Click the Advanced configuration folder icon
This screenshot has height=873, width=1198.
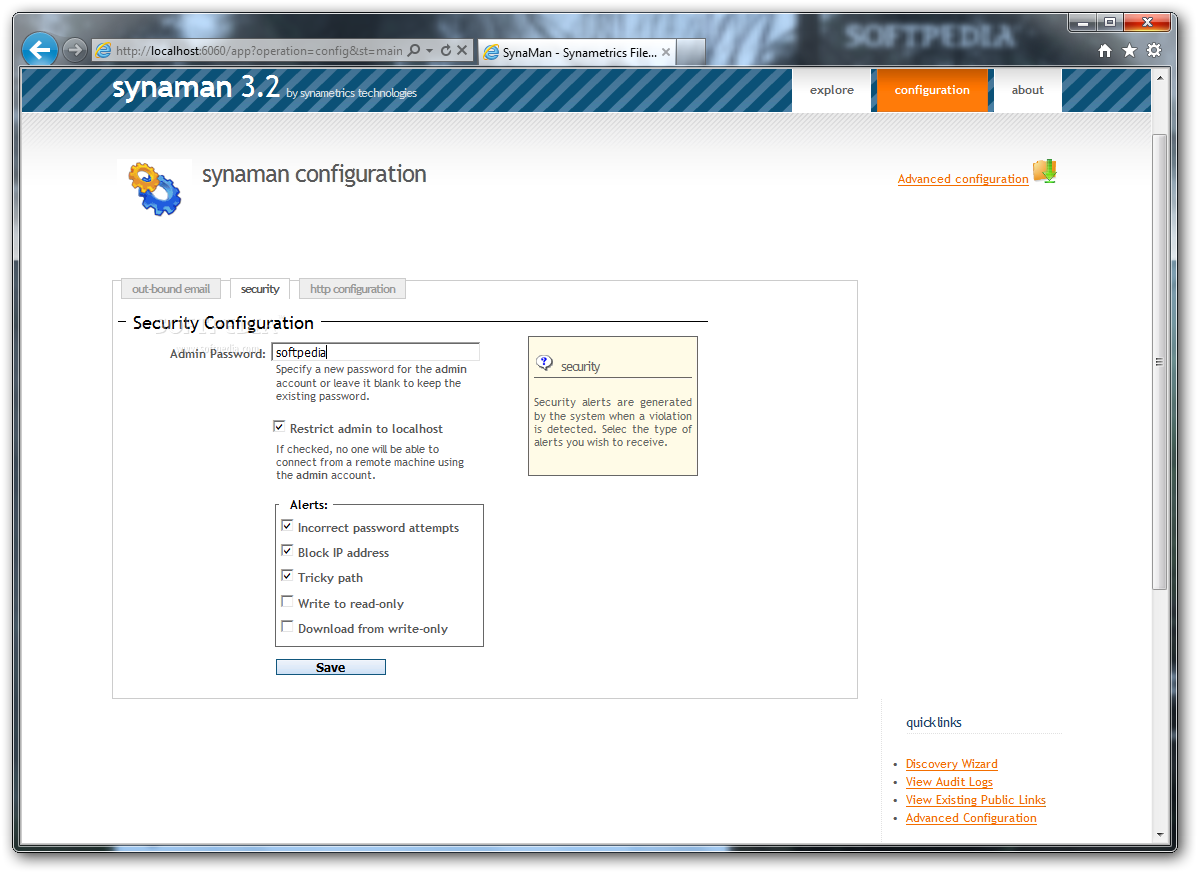(1044, 171)
